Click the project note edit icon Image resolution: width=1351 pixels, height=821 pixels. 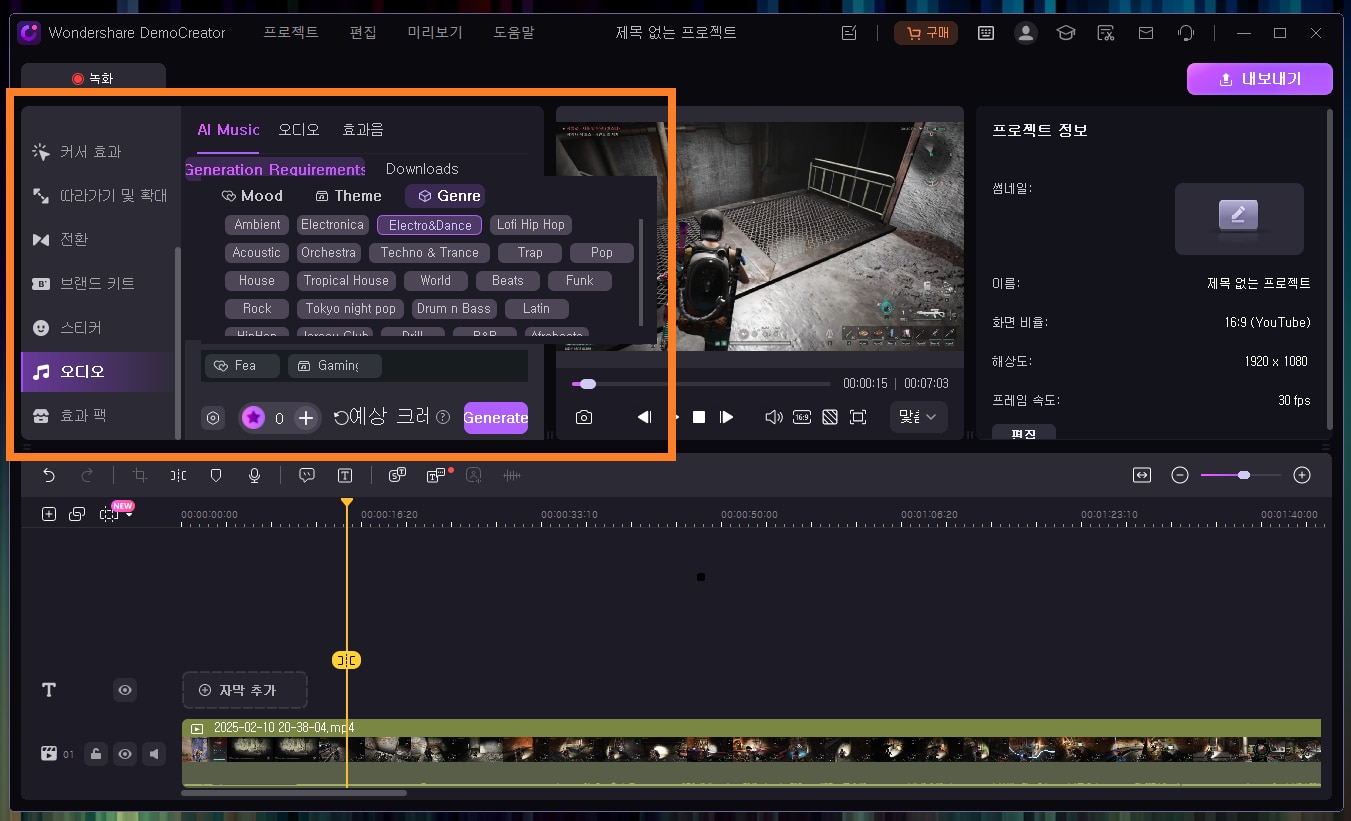click(x=849, y=33)
